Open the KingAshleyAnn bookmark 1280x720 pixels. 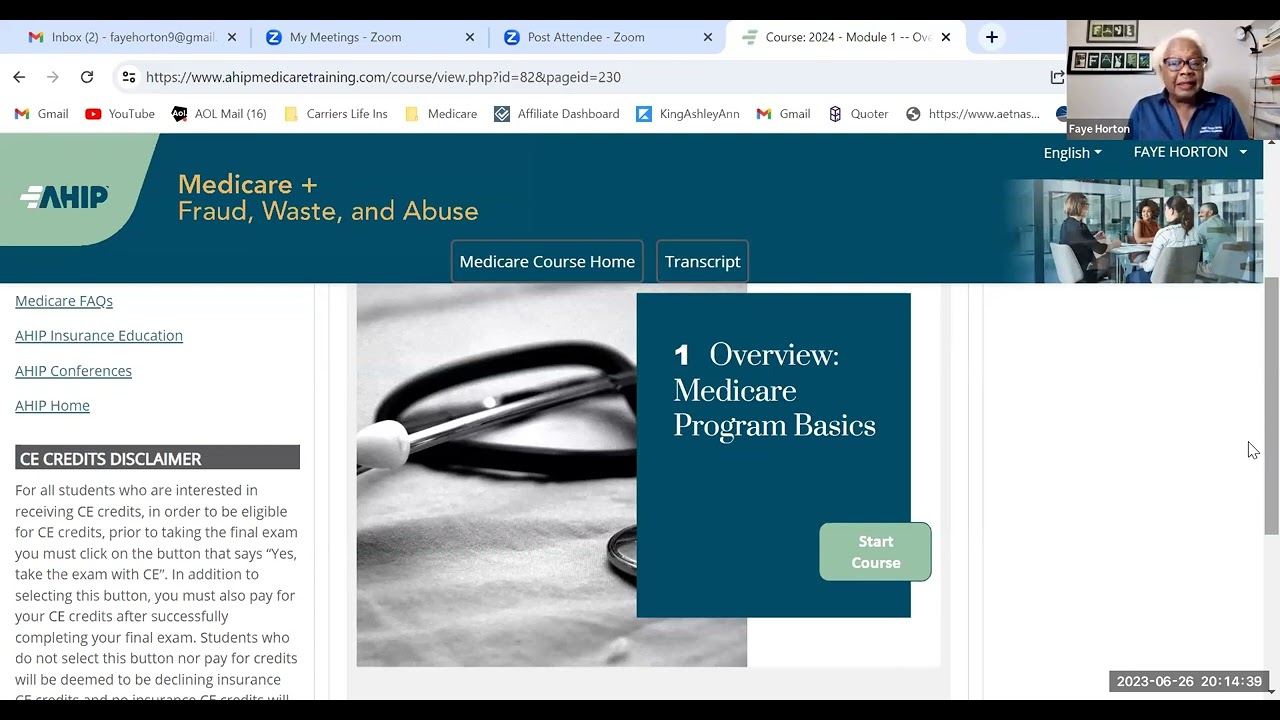click(x=688, y=114)
